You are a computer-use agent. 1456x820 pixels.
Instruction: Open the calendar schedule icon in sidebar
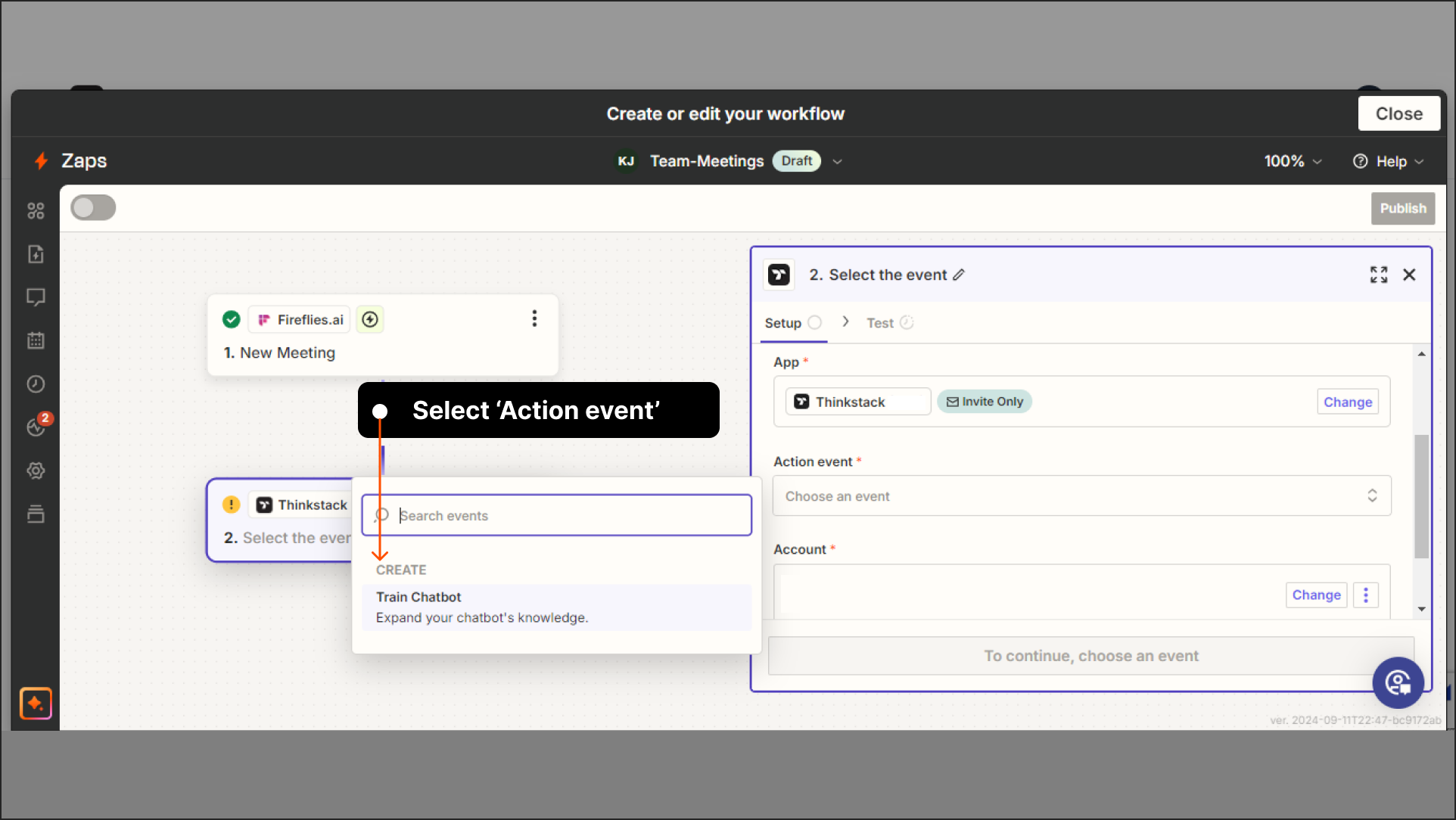point(36,340)
